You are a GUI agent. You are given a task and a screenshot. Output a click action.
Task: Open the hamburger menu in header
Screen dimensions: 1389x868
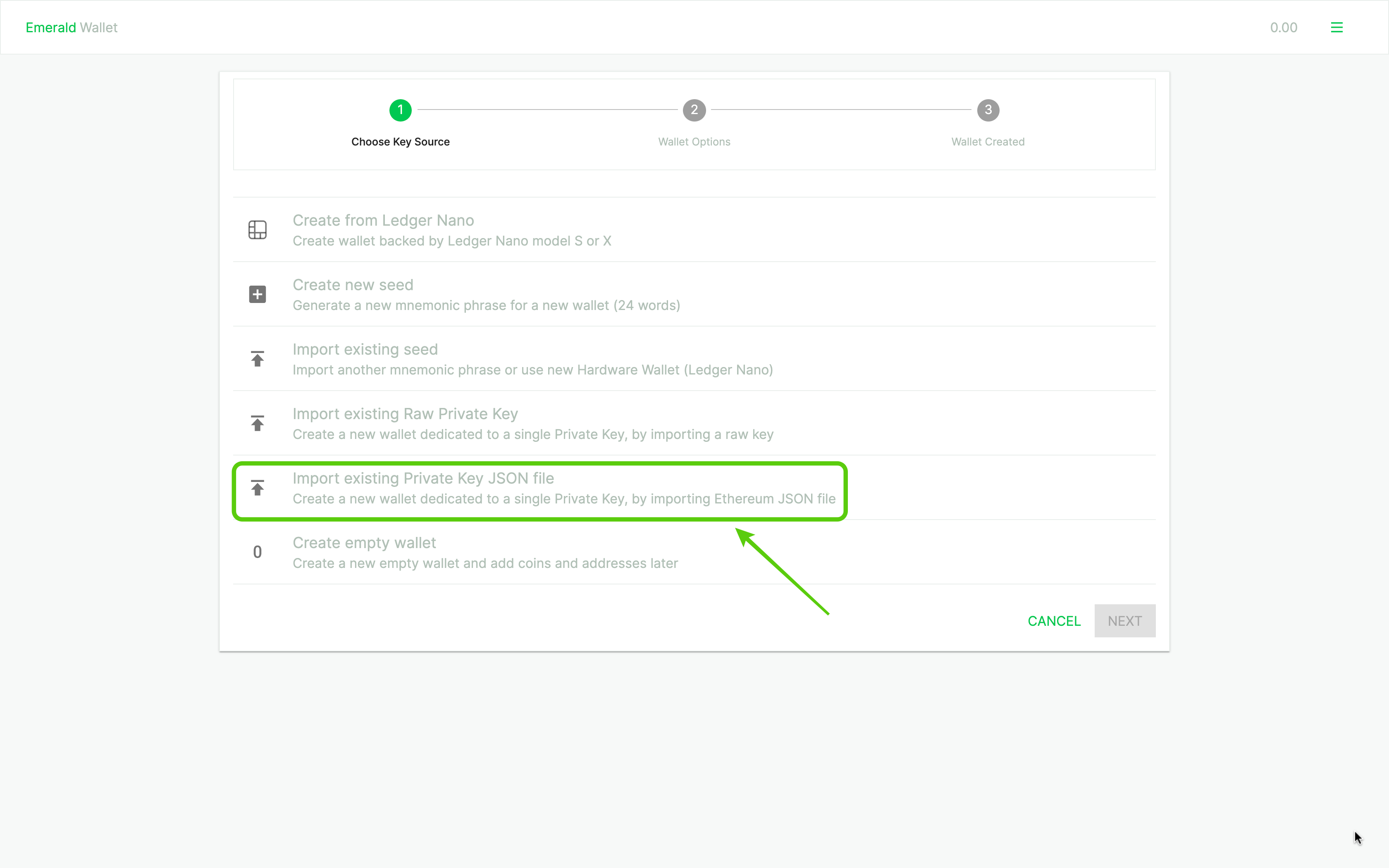click(1336, 28)
